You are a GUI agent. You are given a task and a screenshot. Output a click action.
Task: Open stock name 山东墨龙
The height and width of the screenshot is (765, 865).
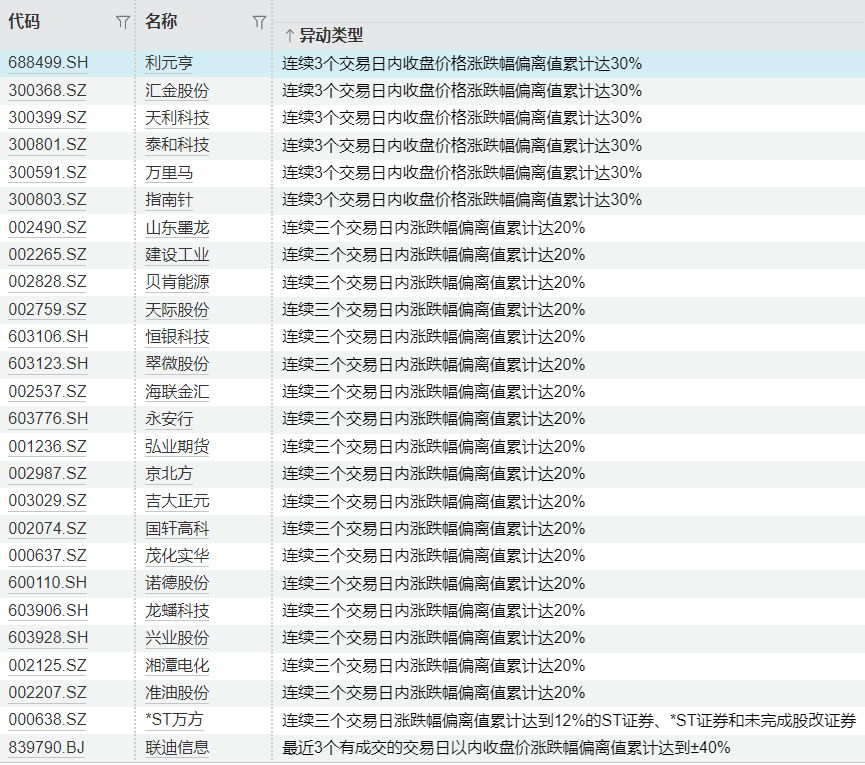point(177,227)
